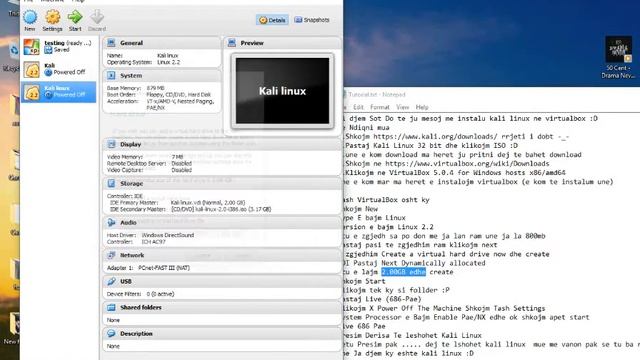The height and width of the screenshot is (360, 640).
Task: Open Notepad Edit menu
Action: 358,107
